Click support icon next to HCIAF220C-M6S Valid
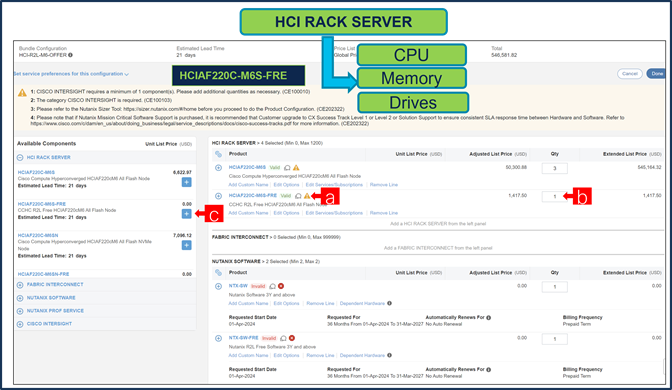672x390 pixels. pyautogui.click(x=287, y=168)
